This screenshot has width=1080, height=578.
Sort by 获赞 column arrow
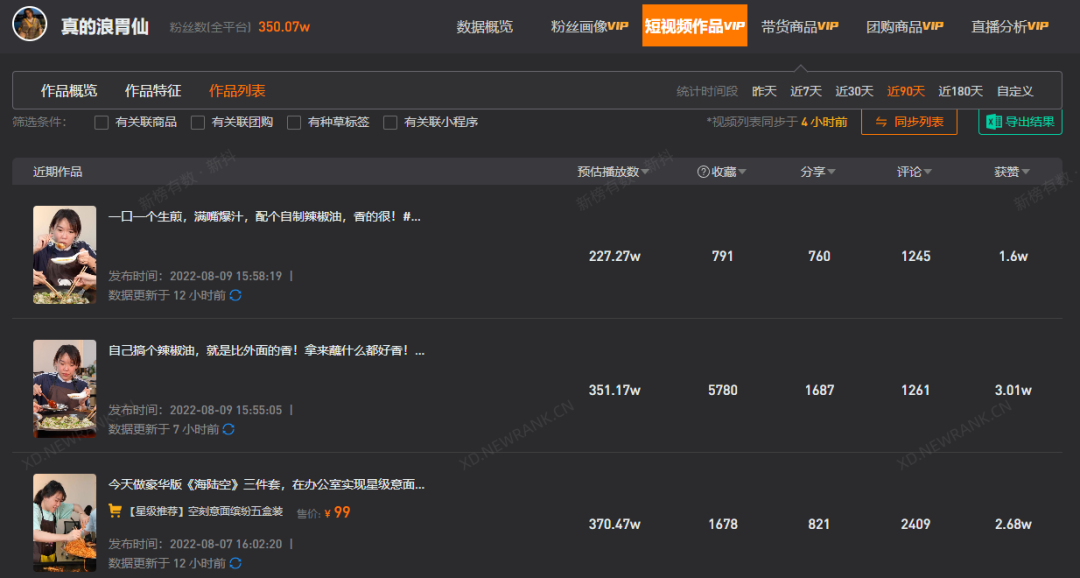(x=1026, y=172)
